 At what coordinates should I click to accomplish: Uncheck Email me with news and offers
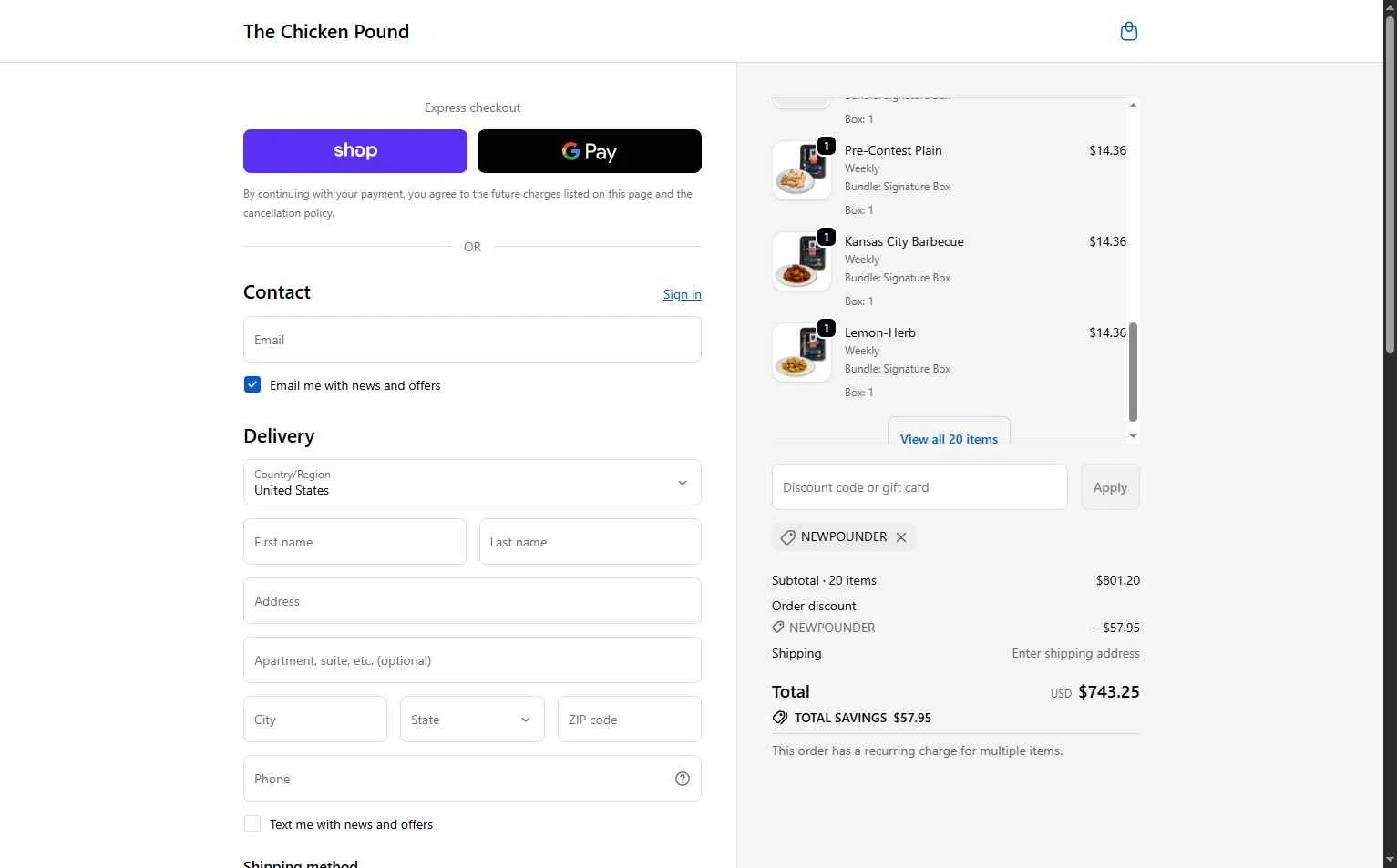[252, 385]
